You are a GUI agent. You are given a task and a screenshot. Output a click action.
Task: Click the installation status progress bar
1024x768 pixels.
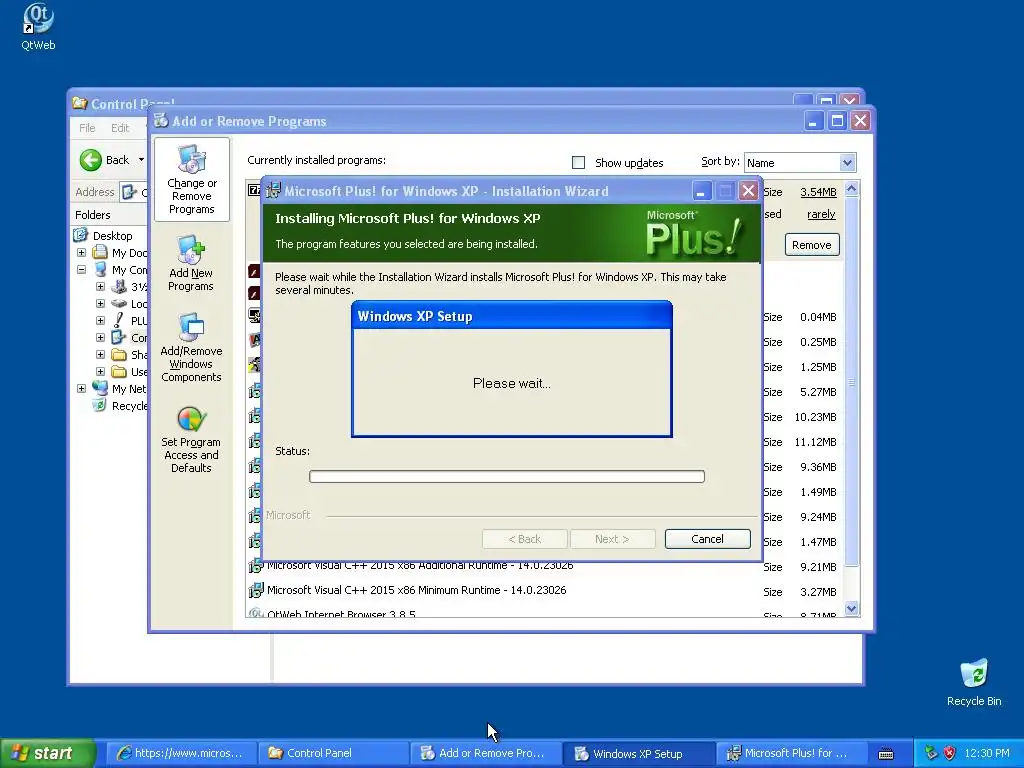tap(507, 476)
